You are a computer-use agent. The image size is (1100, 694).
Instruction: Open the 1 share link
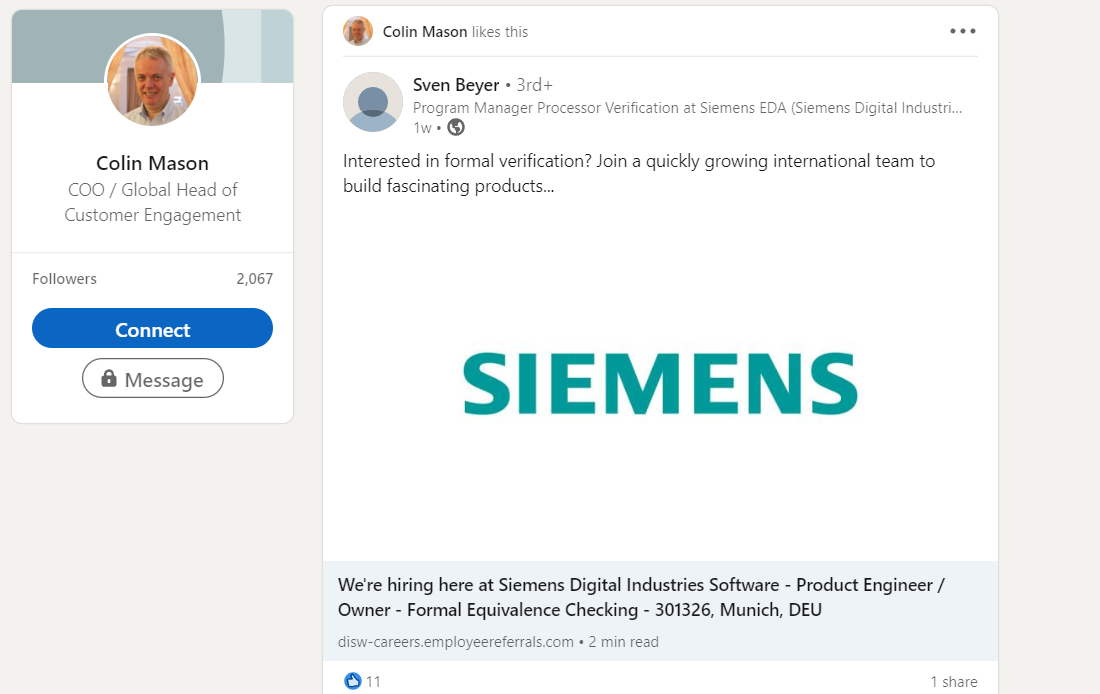953,682
